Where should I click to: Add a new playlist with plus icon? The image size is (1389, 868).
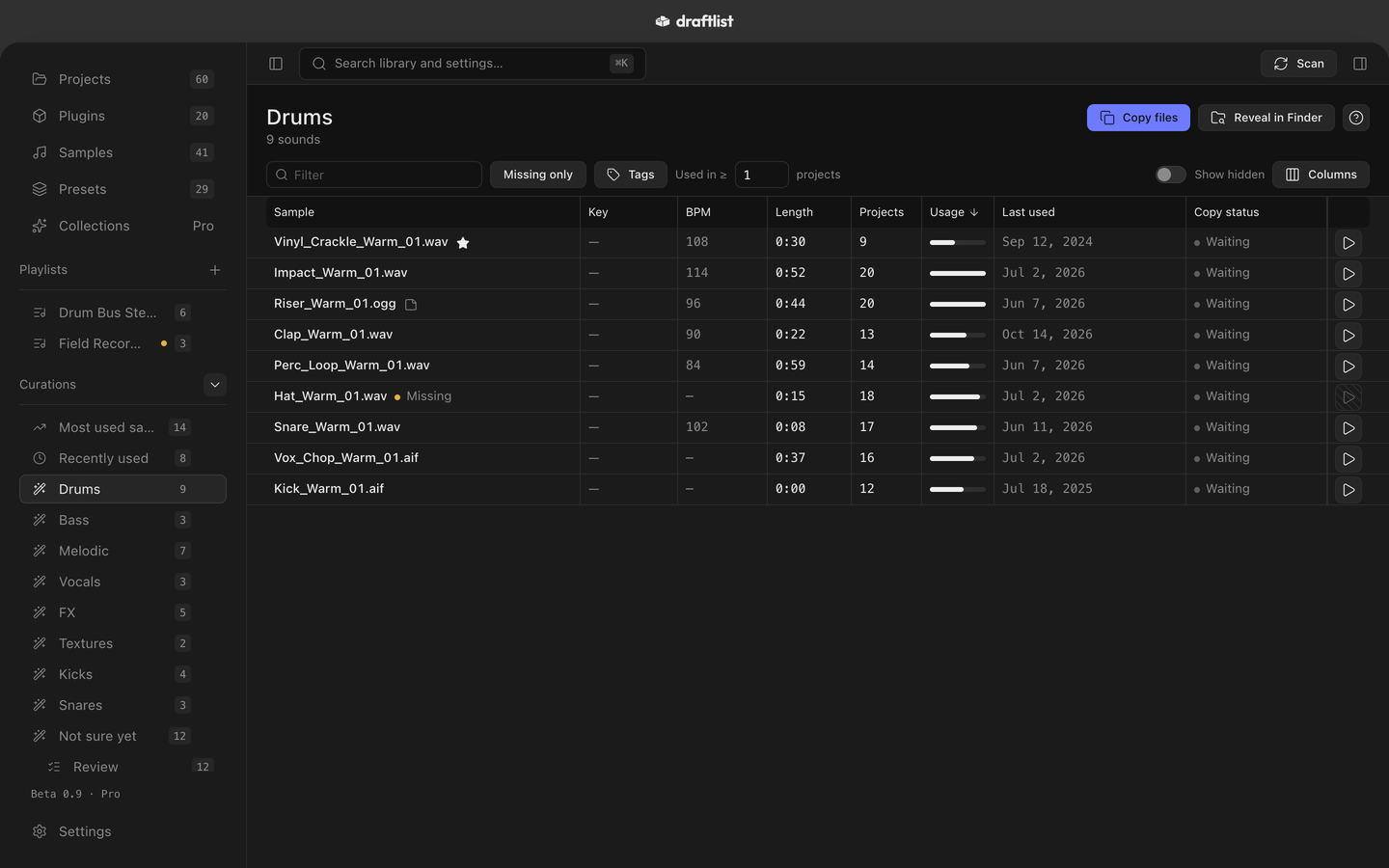pos(215,270)
